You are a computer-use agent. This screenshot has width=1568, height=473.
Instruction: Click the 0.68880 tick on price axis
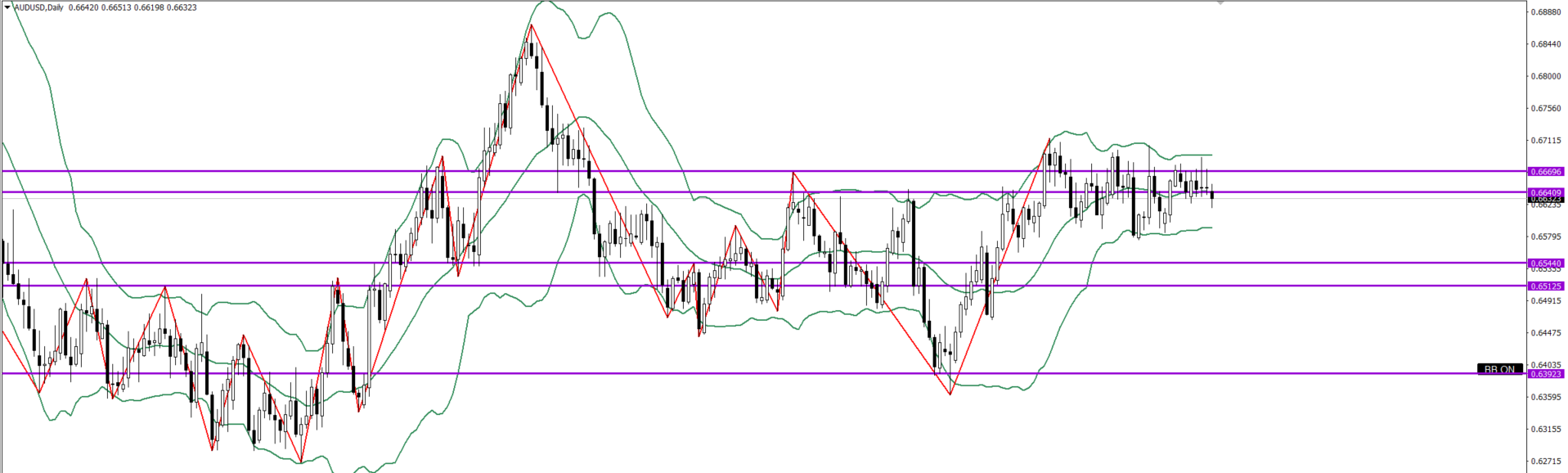coord(1546,12)
